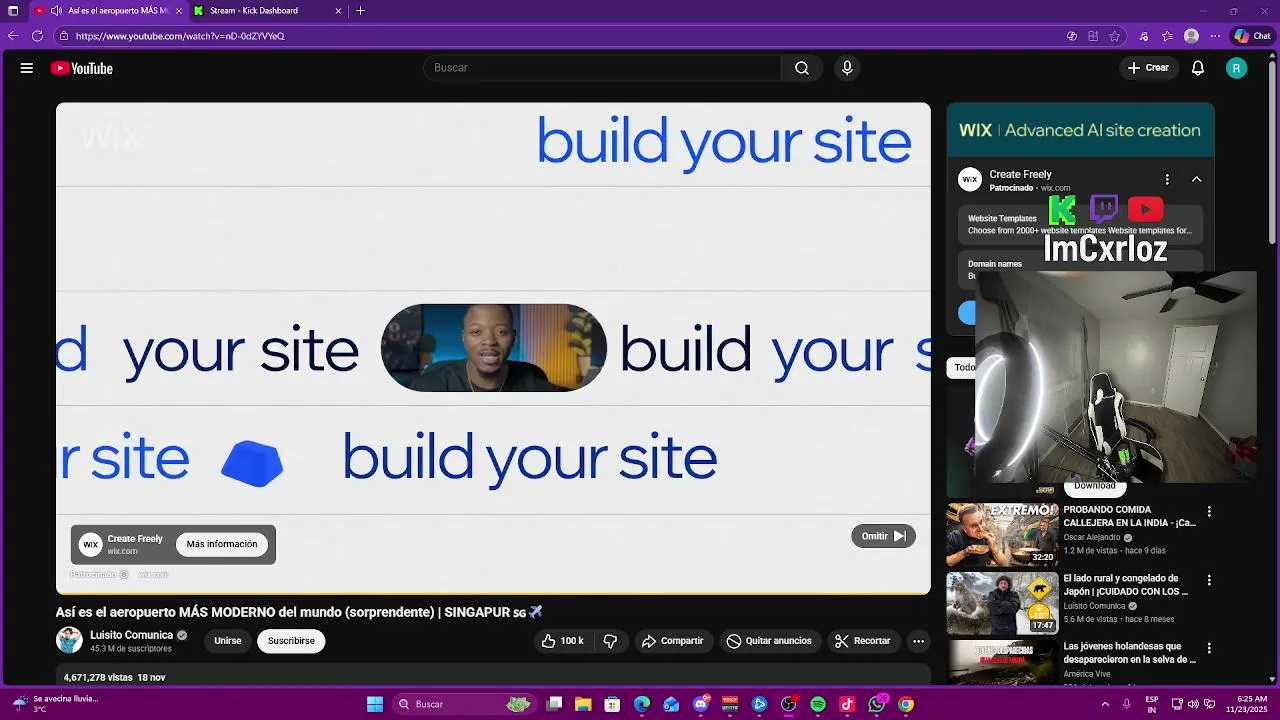The width and height of the screenshot is (1280, 720).
Task: Click the ad progress bar under video
Action: (493, 594)
